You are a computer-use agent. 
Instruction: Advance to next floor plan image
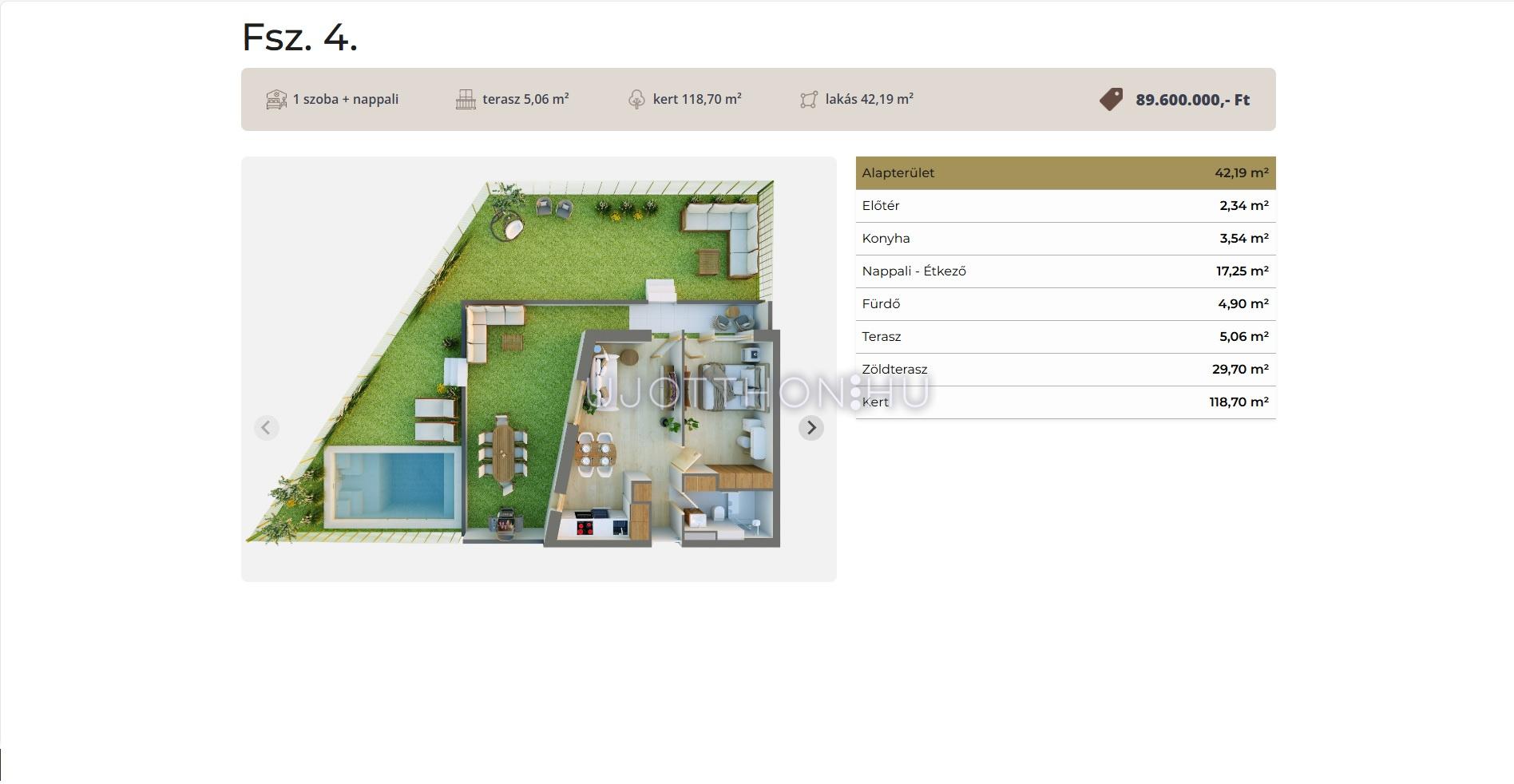[x=811, y=428]
